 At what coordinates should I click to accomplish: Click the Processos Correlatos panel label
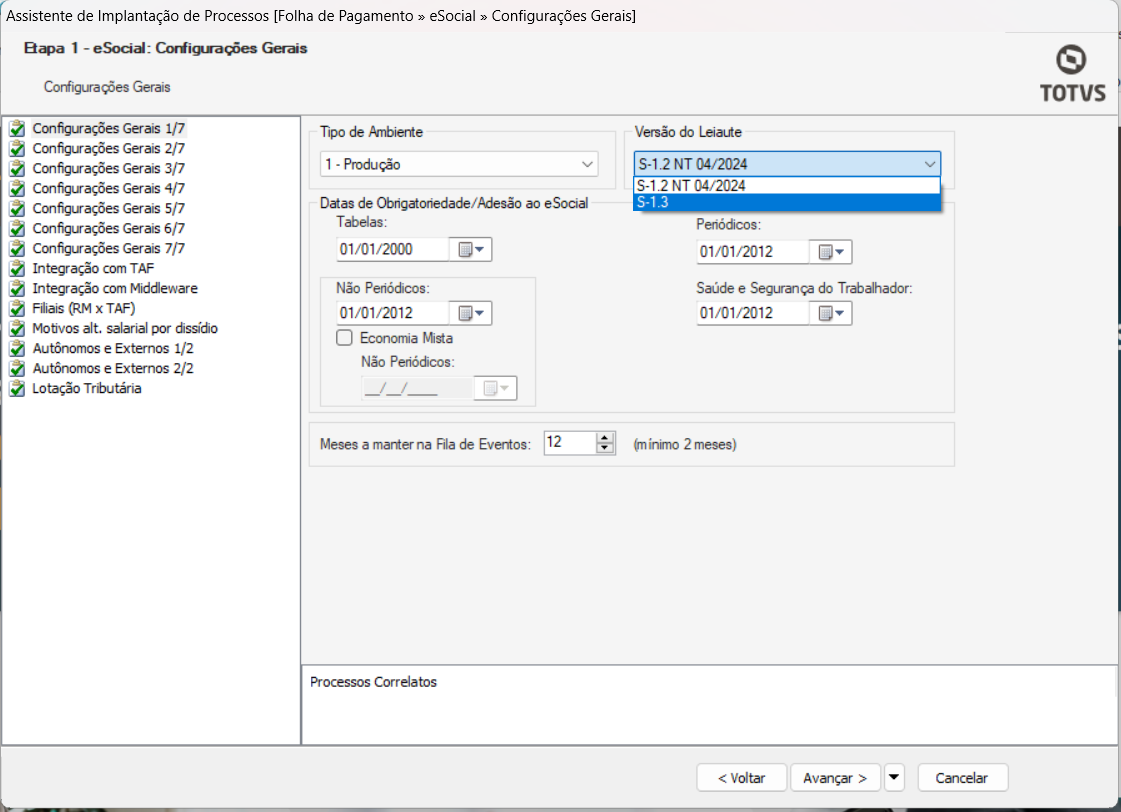point(373,682)
